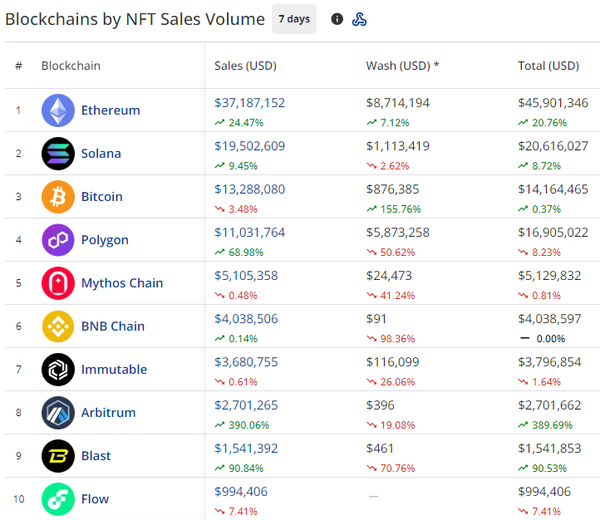This screenshot has width=600, height=520.
Task: Click the Bitcoin logo icon
Action: tap(57, 196)
